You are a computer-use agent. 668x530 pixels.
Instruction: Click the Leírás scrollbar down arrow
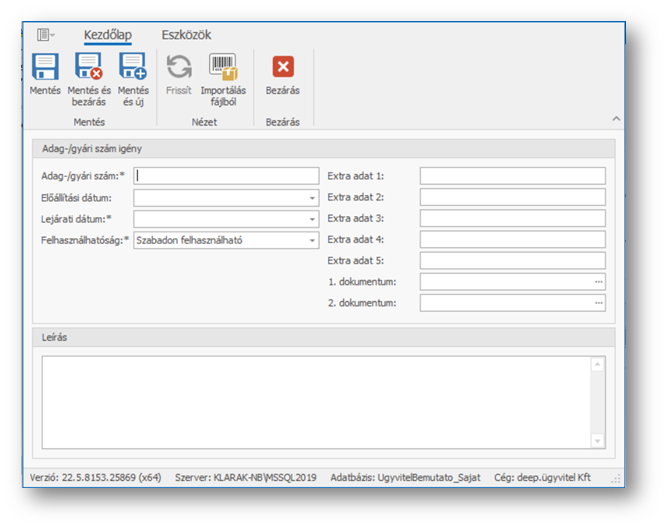[x=598, y=441]
